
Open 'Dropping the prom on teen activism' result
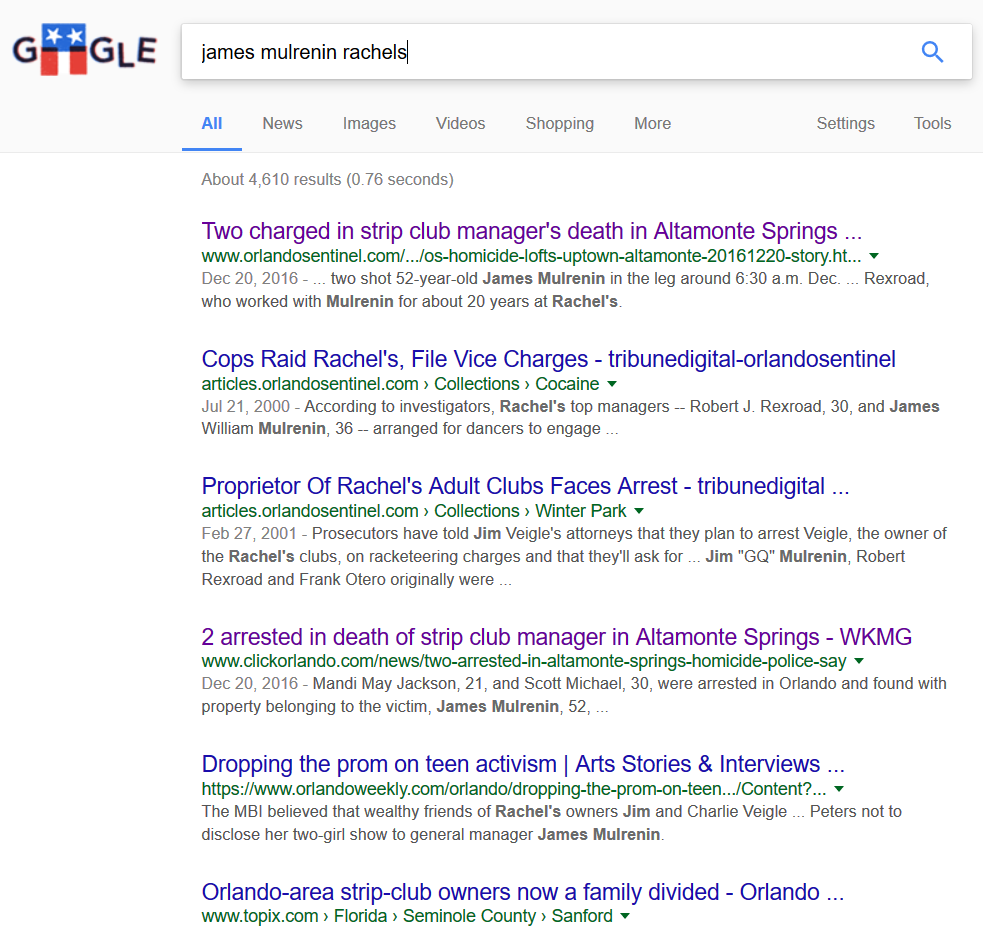(x=523, y=764)
